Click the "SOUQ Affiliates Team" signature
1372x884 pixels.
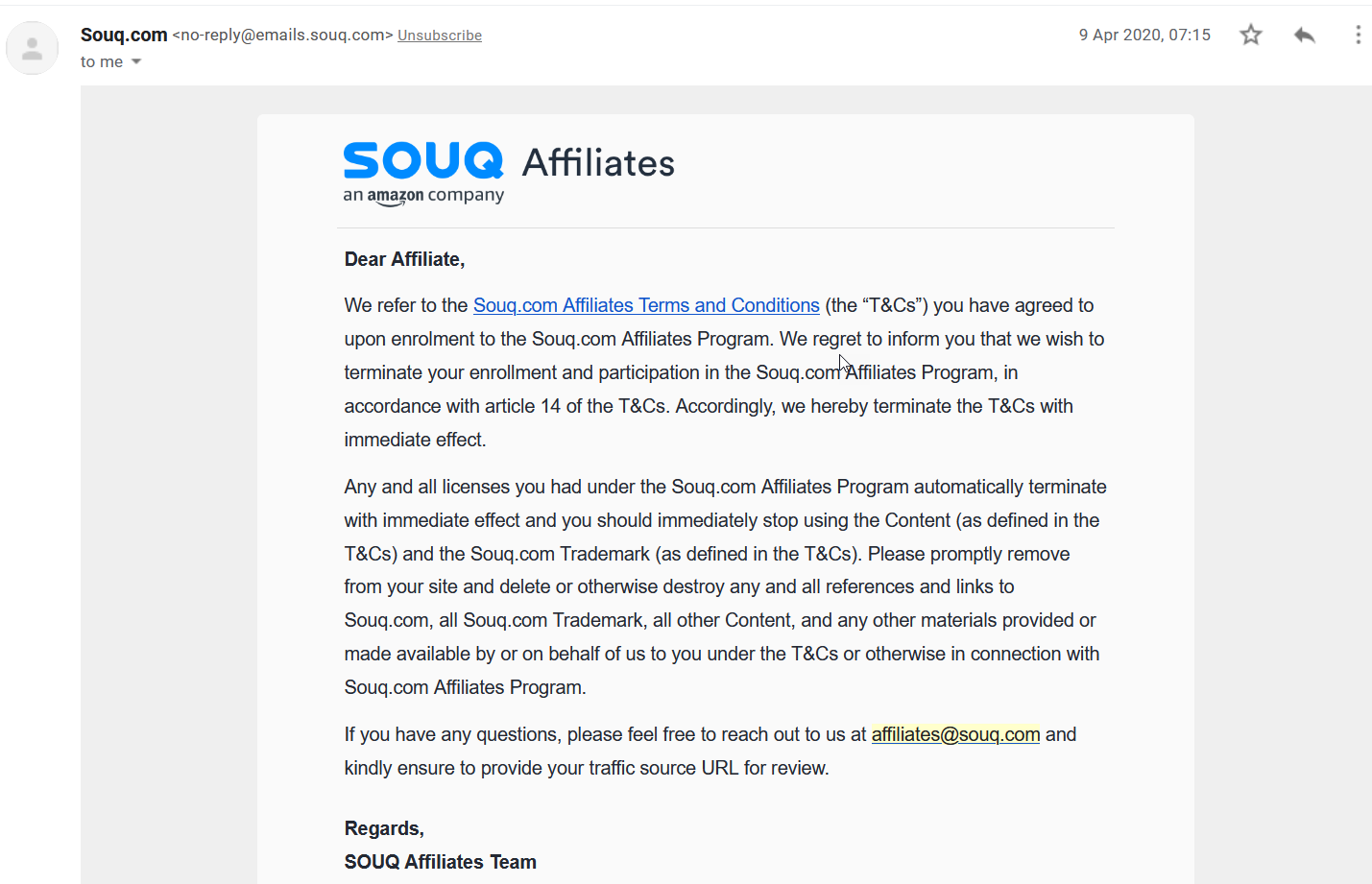pos(441,862)
